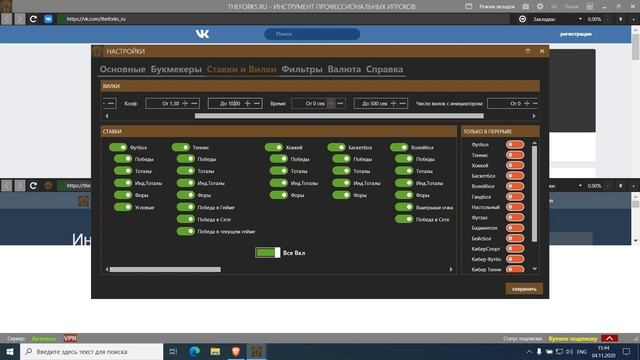Click the VK search field

[x=312, y=34]
